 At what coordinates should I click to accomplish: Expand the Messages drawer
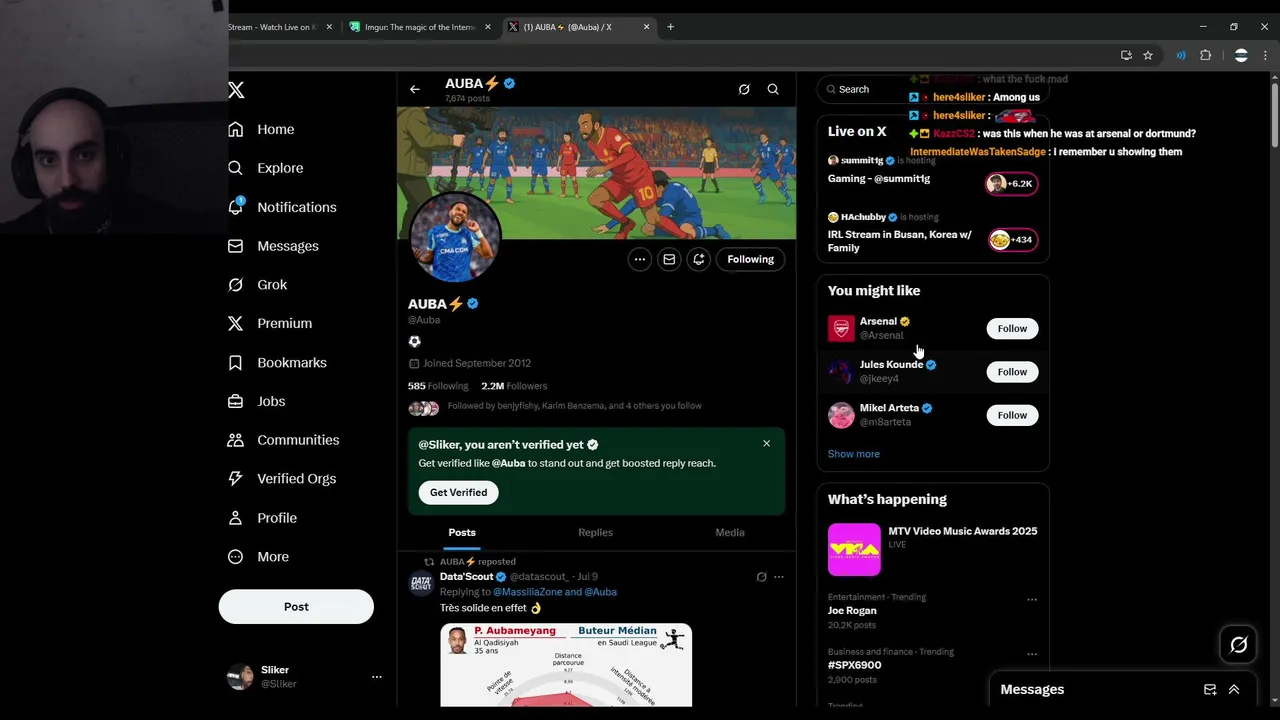point(1234,690)
